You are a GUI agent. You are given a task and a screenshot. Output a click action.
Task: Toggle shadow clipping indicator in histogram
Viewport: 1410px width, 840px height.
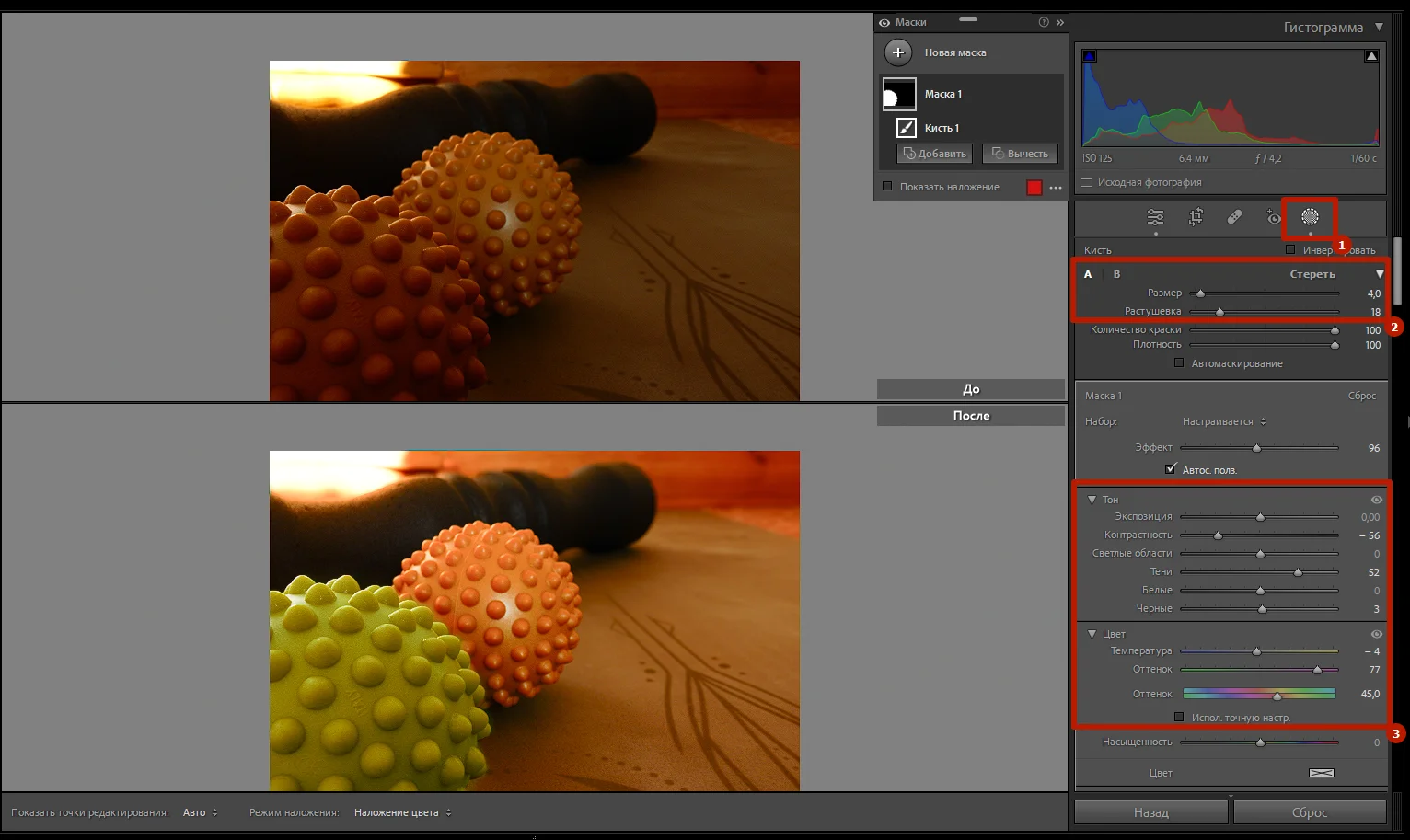pyautogui.click(x=1090, y=56)
